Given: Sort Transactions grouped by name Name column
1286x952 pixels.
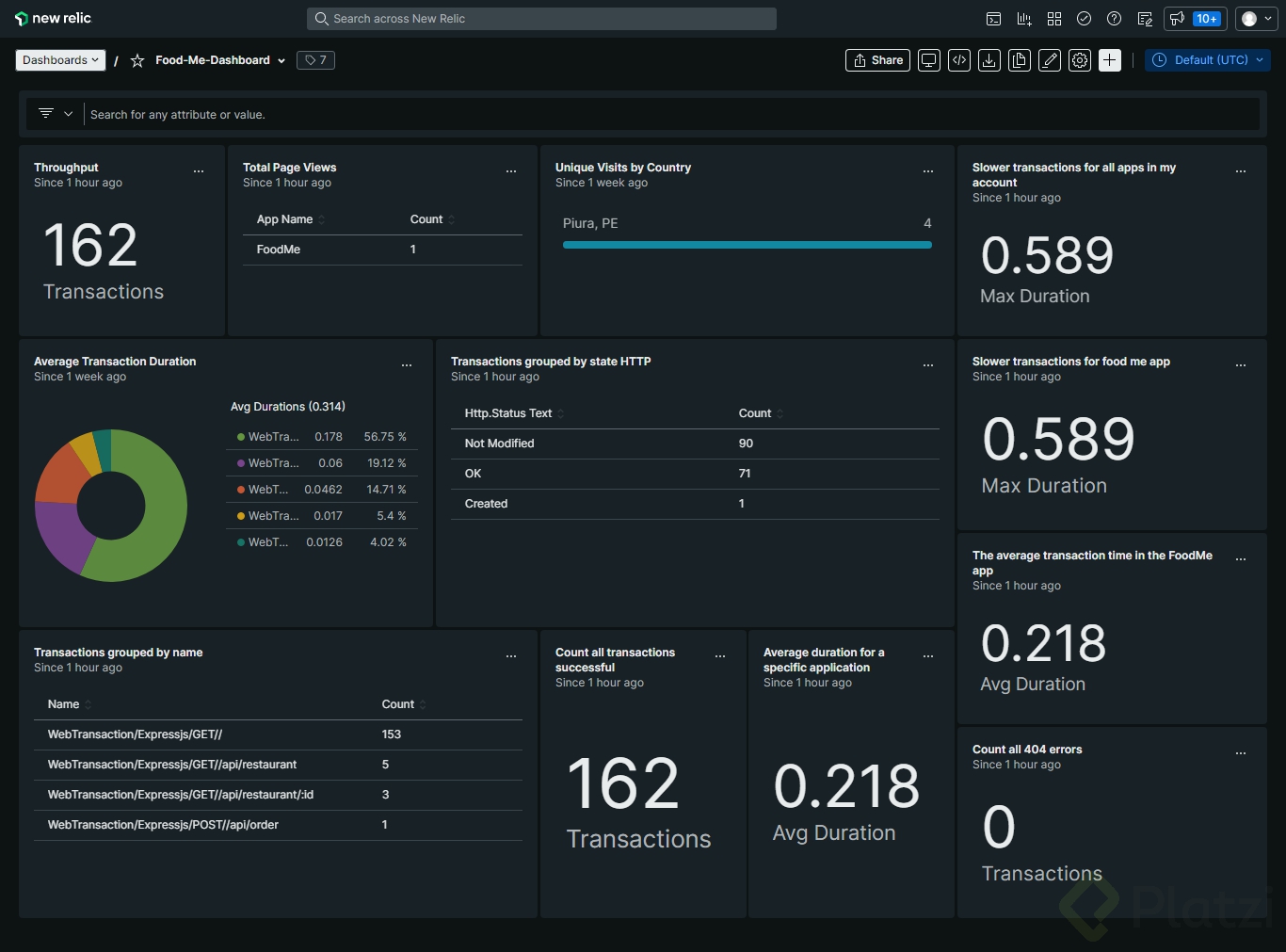Looking at the screenshot, I should (70, 704).
